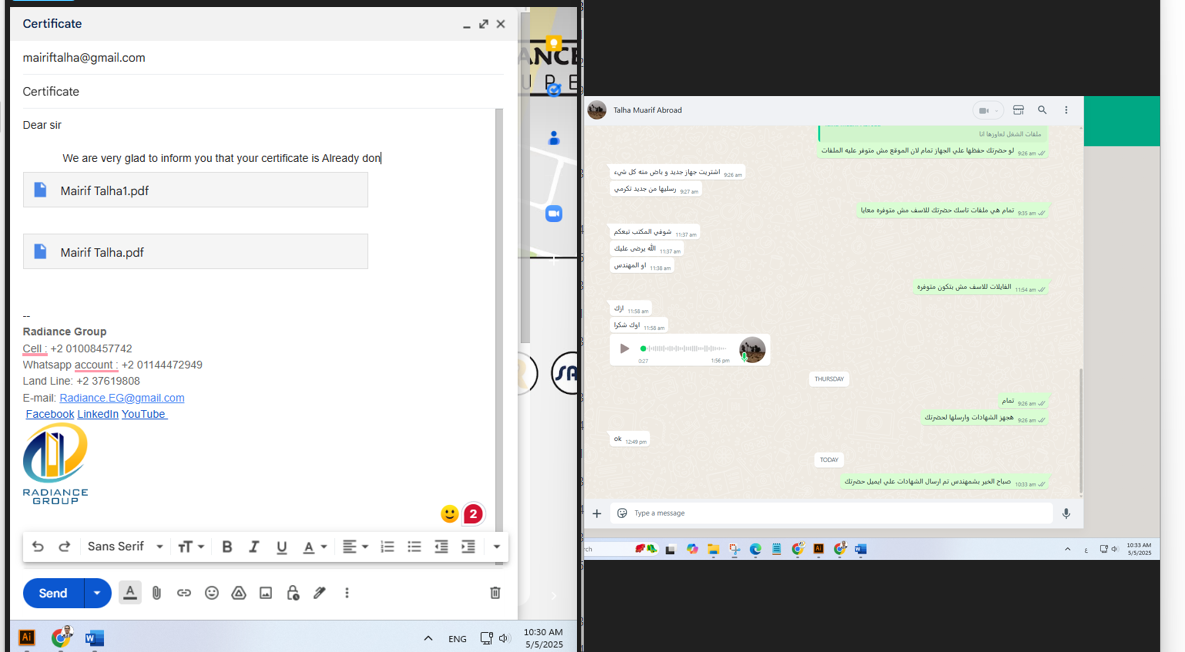Click the Certificate subject field
This screenshot has height=652, width=1185.
[x=262, y=91]
